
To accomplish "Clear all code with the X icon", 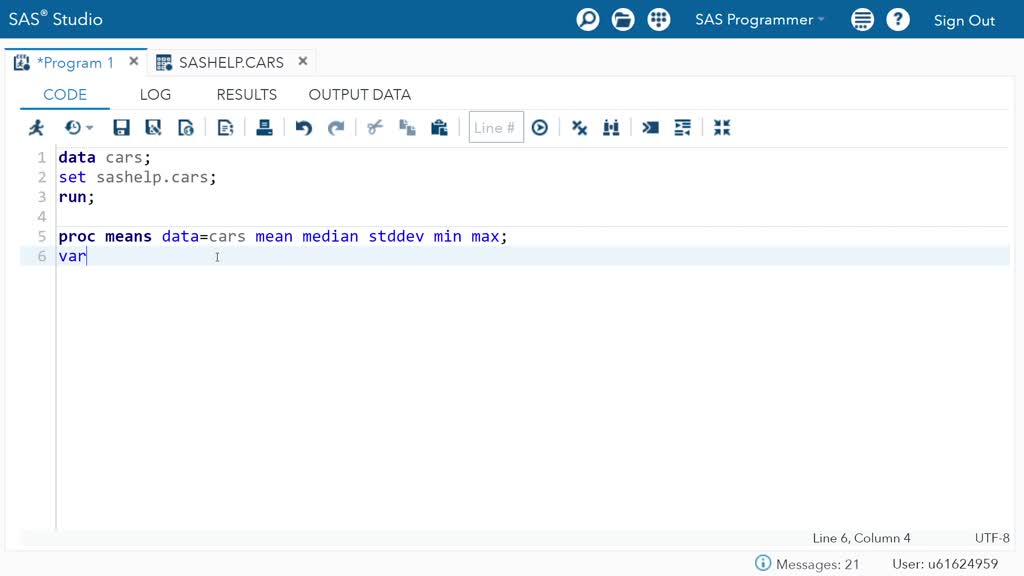I will tap(579, 128).
